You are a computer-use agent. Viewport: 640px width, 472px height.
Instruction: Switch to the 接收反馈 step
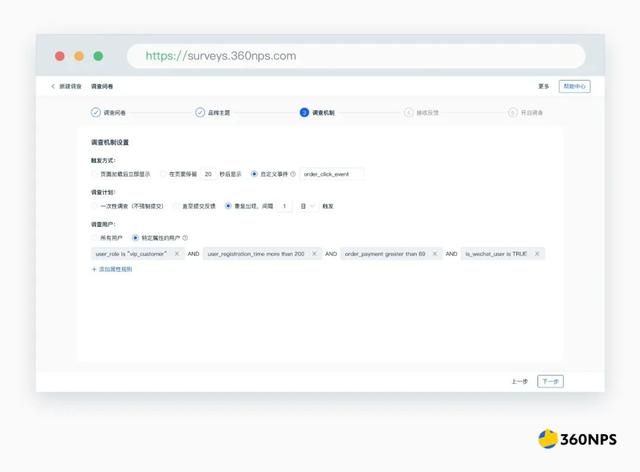[422, 113]
